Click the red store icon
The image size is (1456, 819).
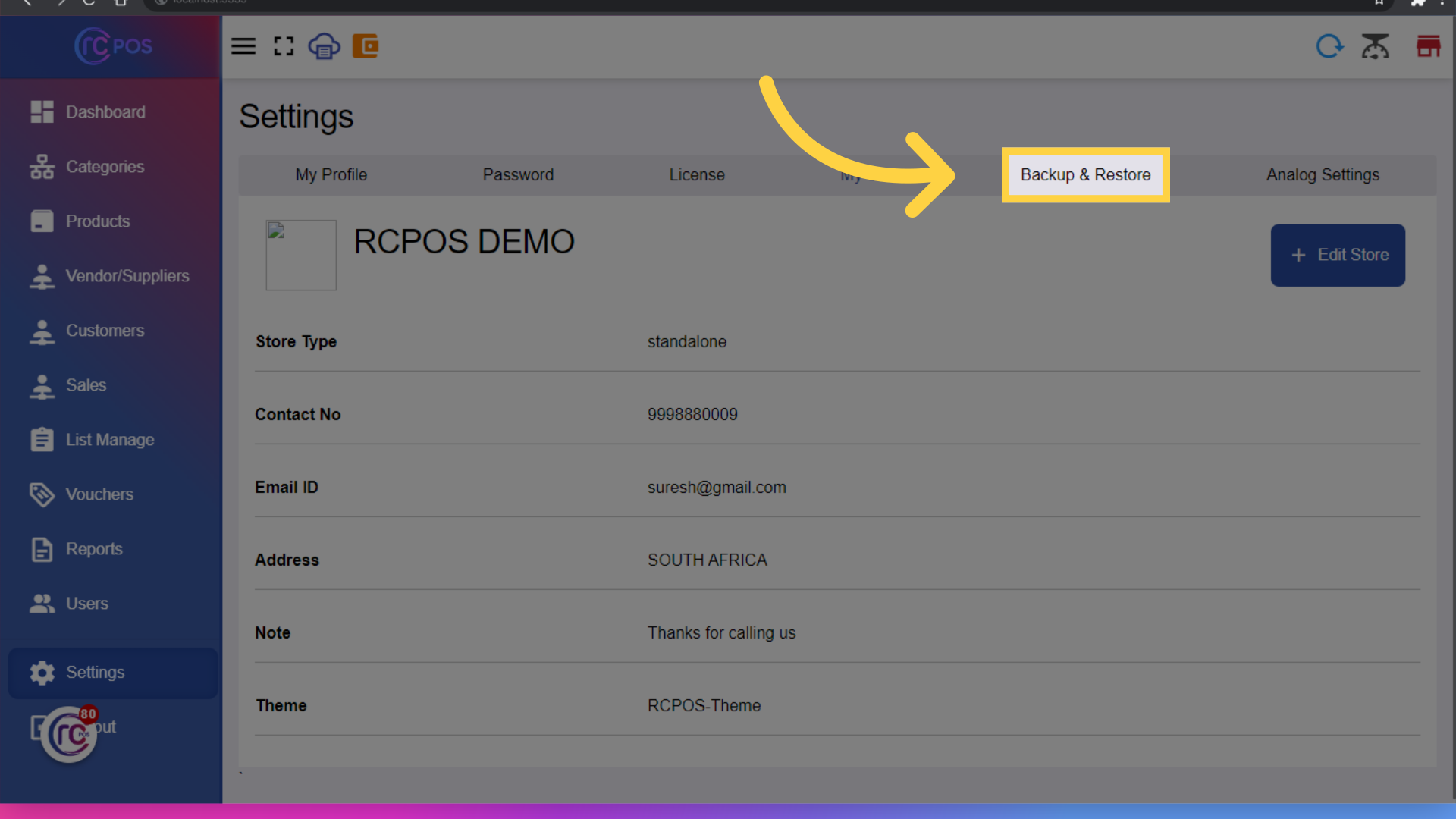1428,46
